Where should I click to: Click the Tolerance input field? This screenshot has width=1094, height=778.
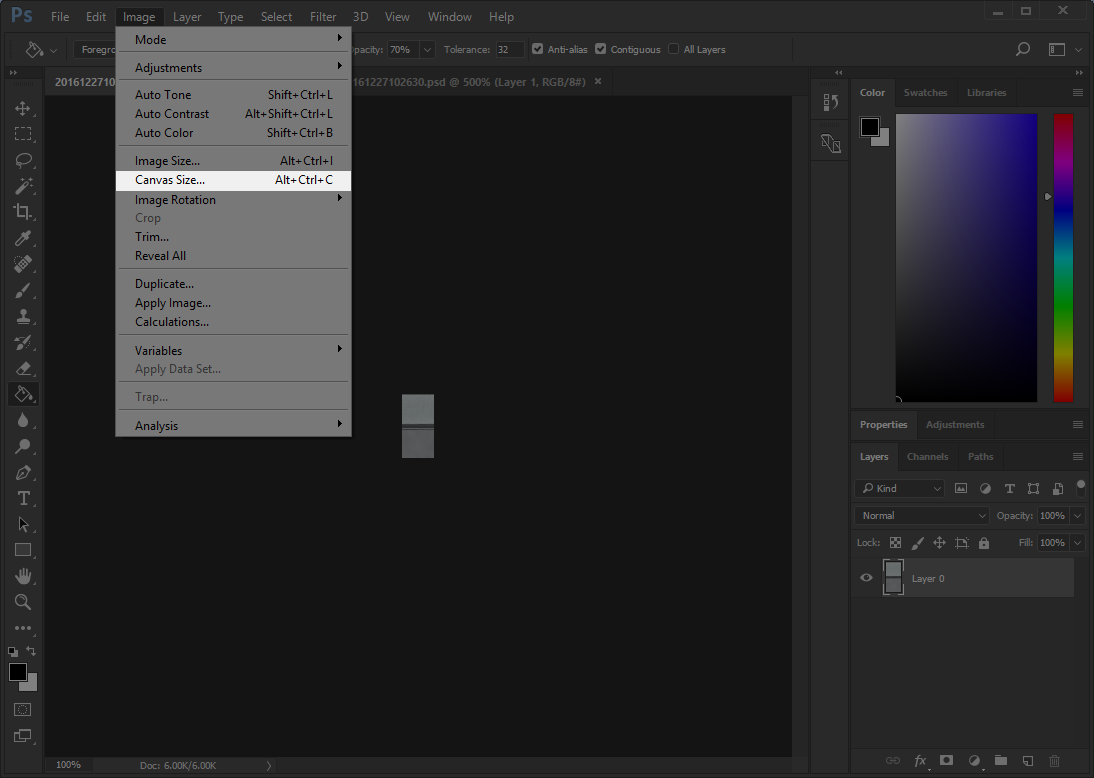pos(509,50)
